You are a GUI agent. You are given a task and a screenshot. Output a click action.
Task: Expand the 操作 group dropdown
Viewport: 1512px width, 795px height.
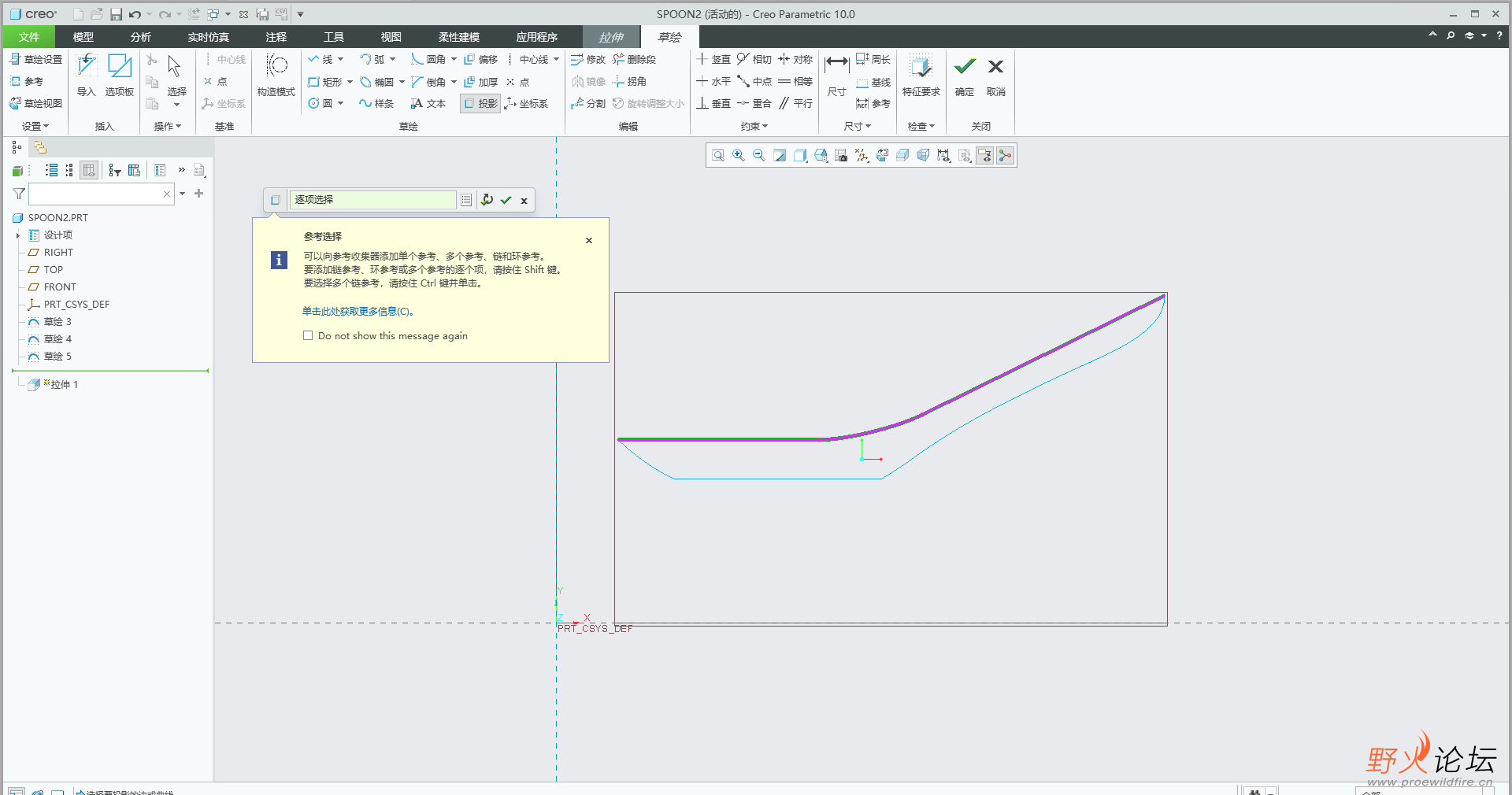(x=168, y=126)
